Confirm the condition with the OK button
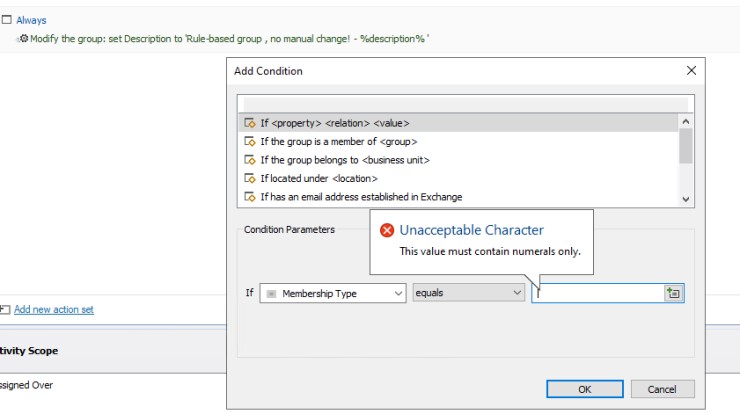The width and height of the screenshot is (740, 414). tap(585, 389)
